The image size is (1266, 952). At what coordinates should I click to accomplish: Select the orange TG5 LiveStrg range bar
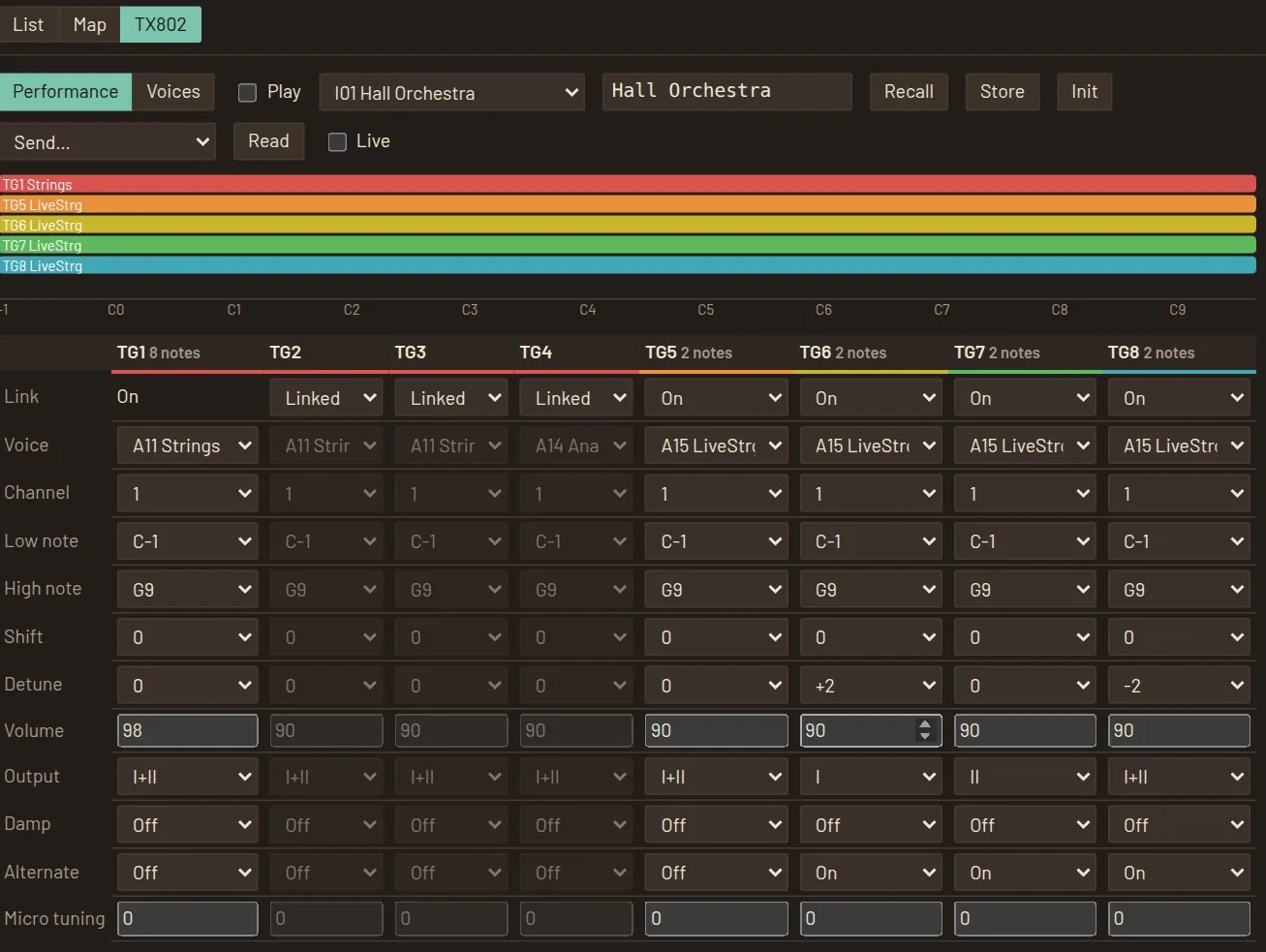(628, 204)
